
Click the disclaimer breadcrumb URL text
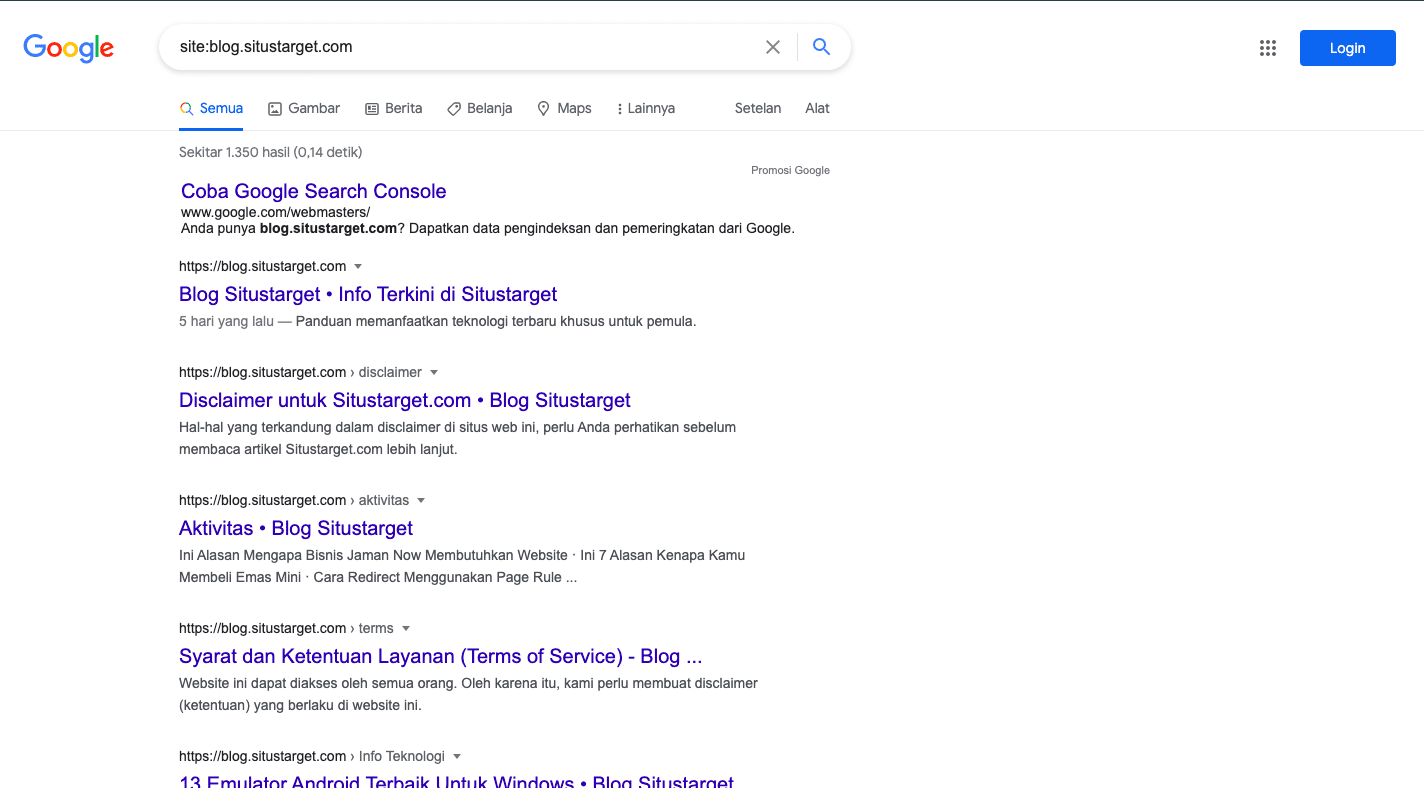tap(300, 372)
